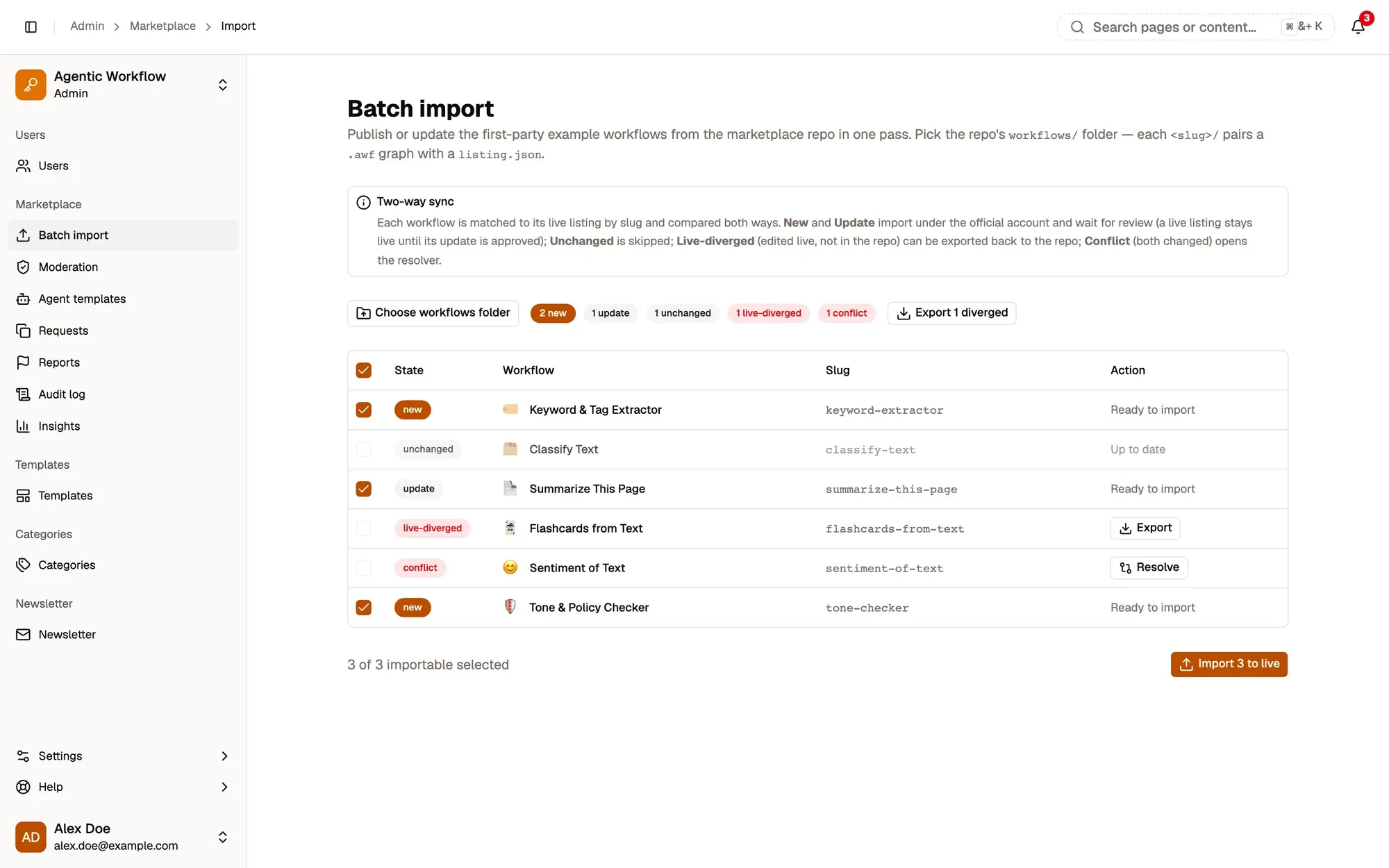Click the 2 new filter badge
Viewport: 1389px width, 868px height.
coord(553,313)
